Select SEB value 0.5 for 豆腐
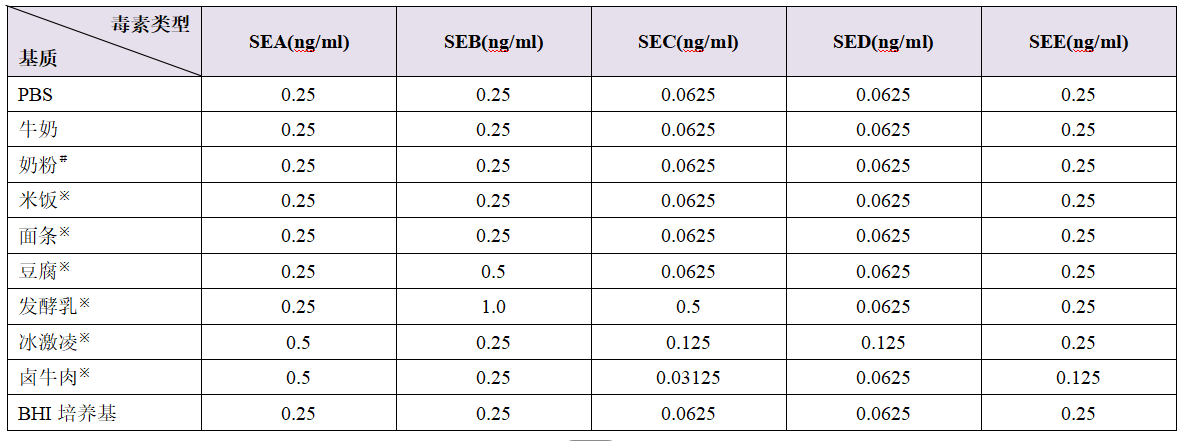 [x=493, y=272]
